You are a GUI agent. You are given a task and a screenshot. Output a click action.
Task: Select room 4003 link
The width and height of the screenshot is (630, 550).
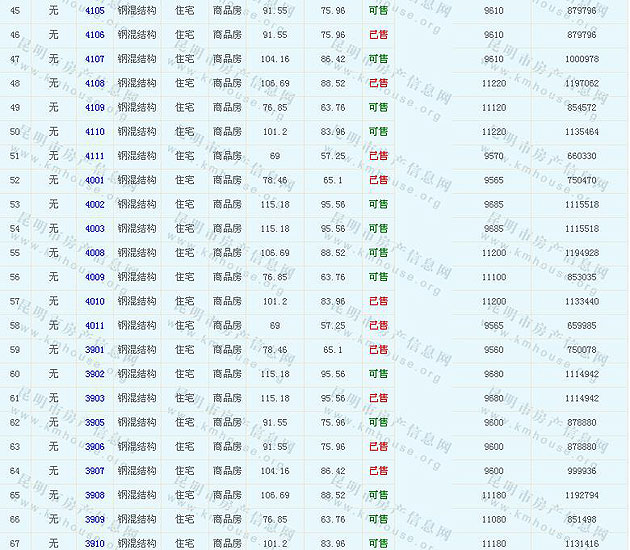pyautogui.click(x=95, y=229)
